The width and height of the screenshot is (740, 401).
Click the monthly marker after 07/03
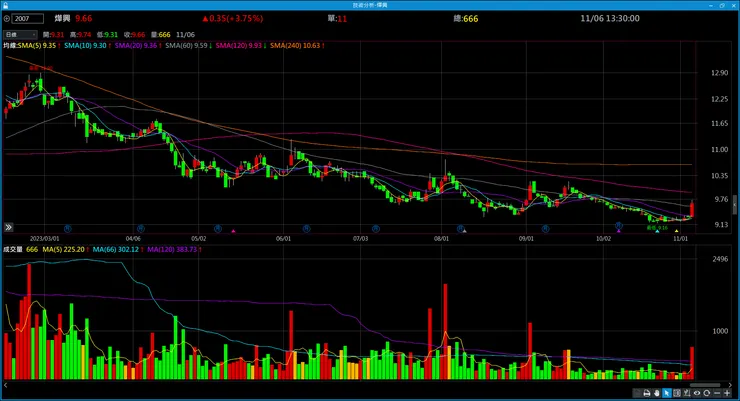click(376, 228)
